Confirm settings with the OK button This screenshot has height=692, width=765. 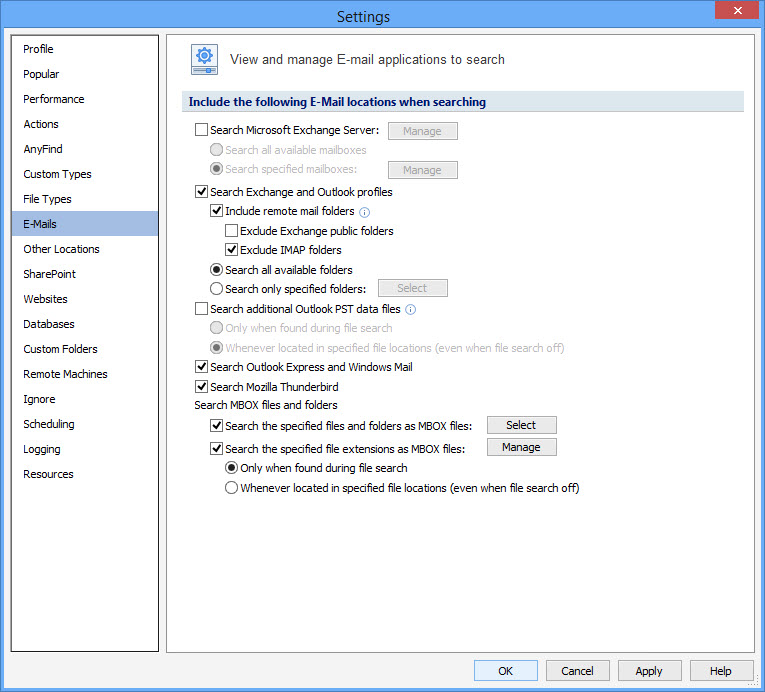[505, 671]
